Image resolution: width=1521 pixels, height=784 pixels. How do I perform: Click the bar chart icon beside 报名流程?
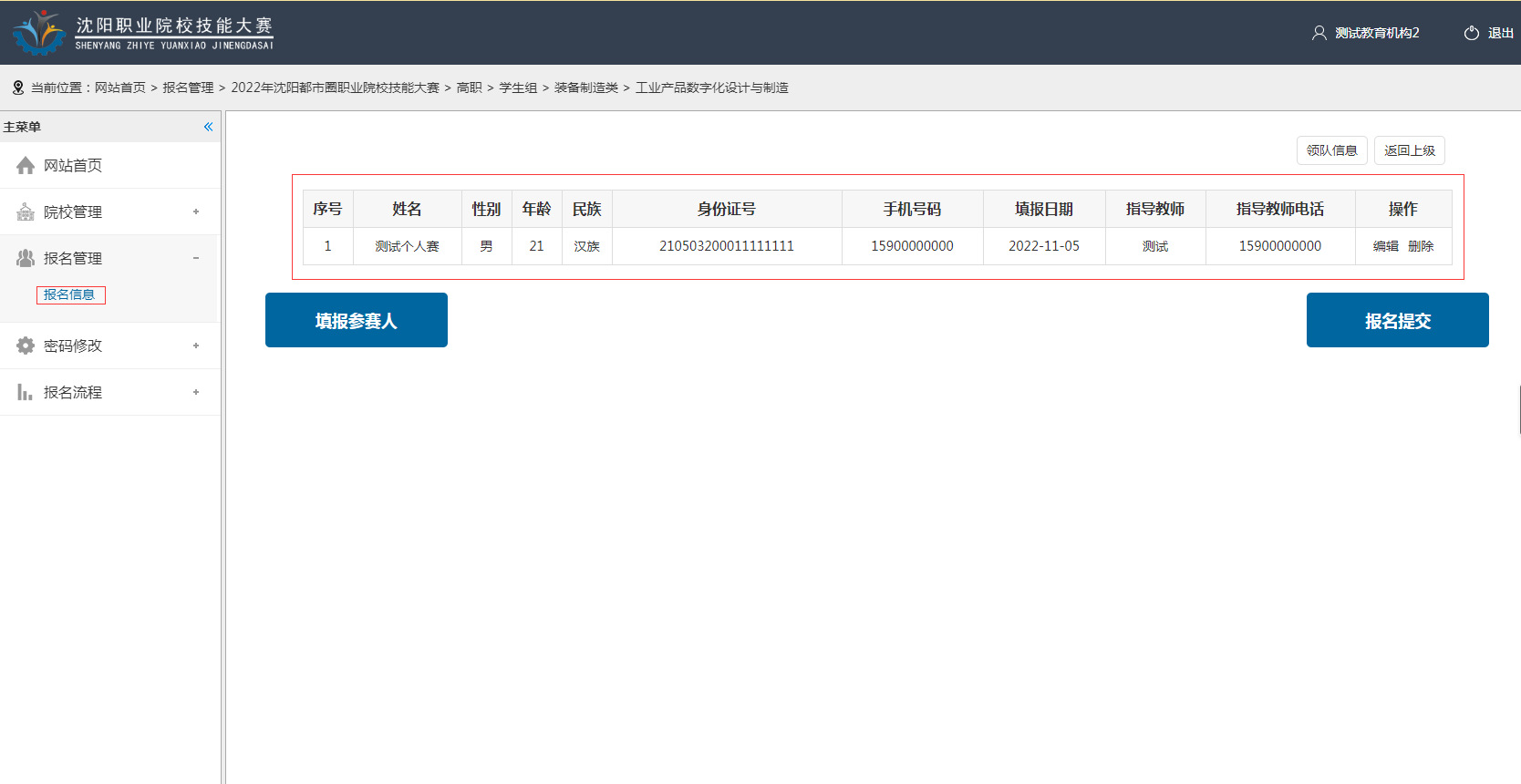pyautogui.click(x=26, y=392)
